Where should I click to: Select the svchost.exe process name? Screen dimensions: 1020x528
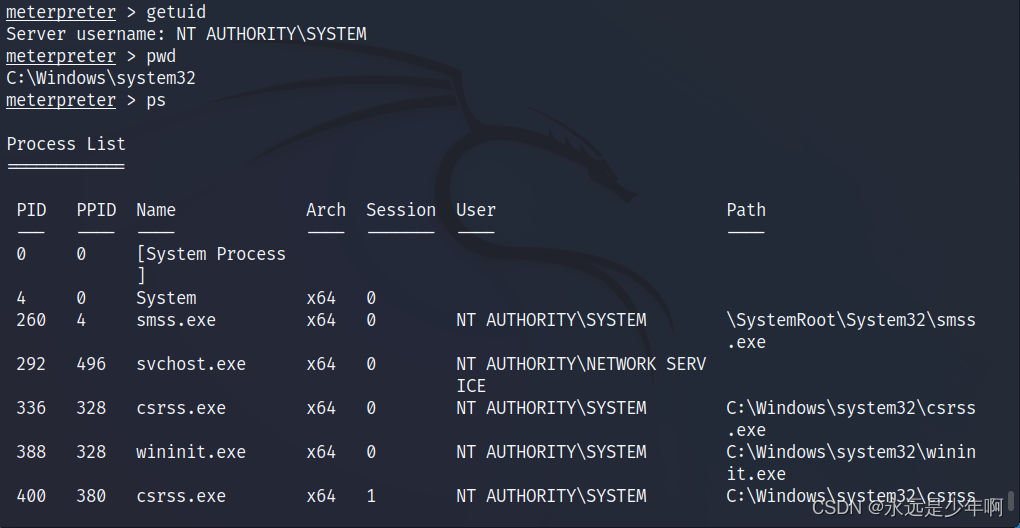tap(191, 364)
